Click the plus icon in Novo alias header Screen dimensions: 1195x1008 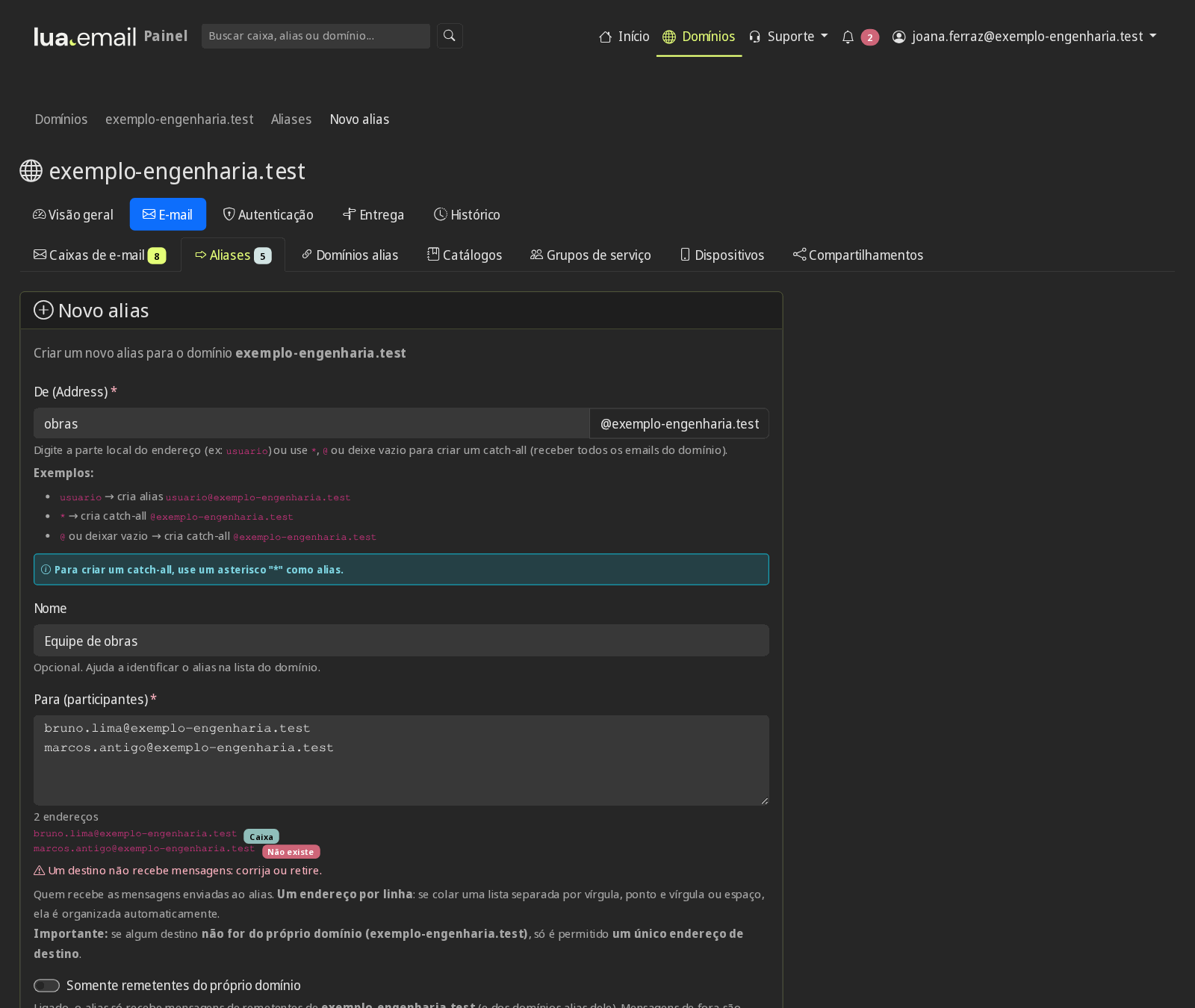(x=43, y=310)
